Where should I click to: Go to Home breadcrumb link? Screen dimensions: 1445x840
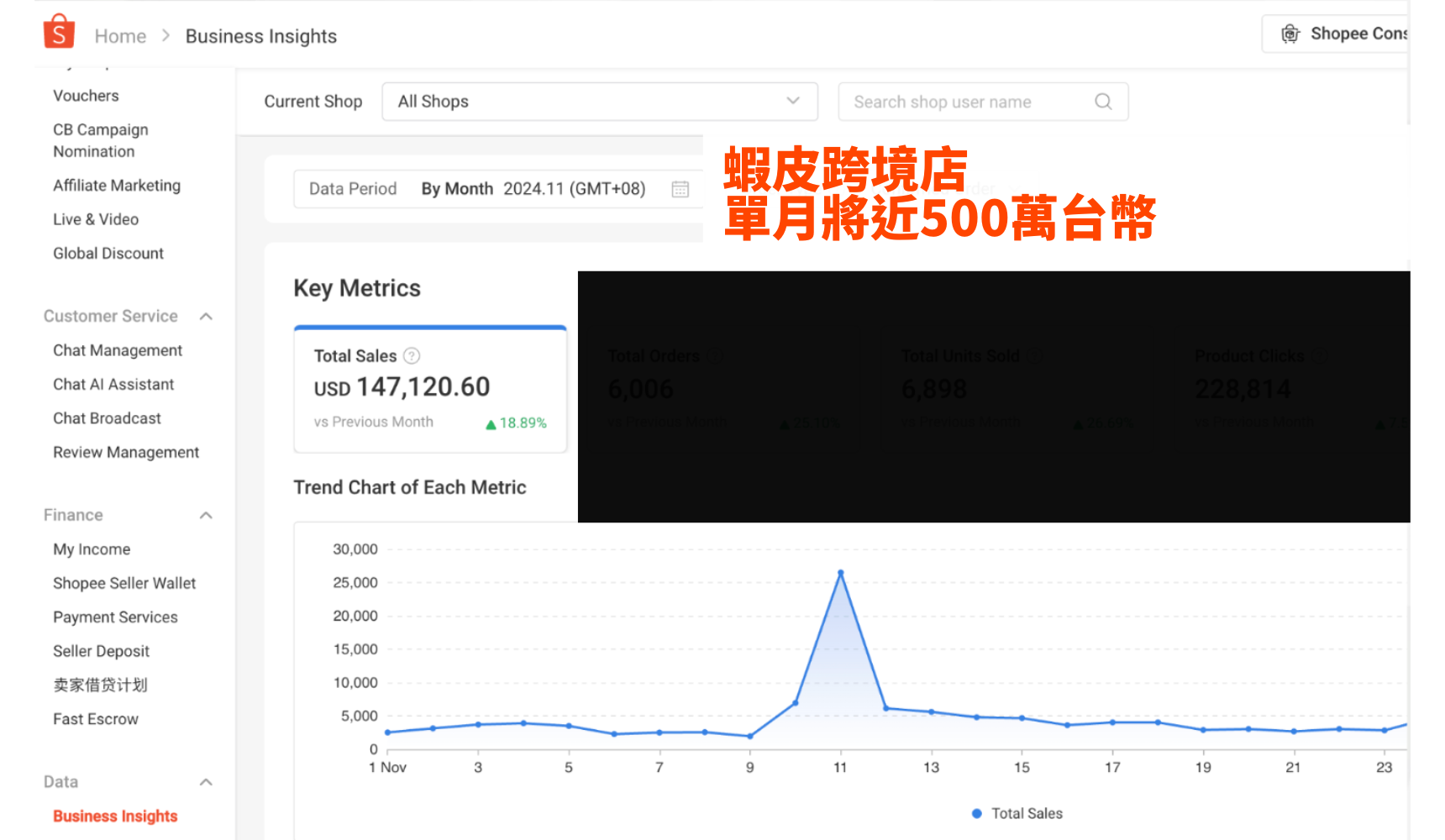[x=120, y=36]
